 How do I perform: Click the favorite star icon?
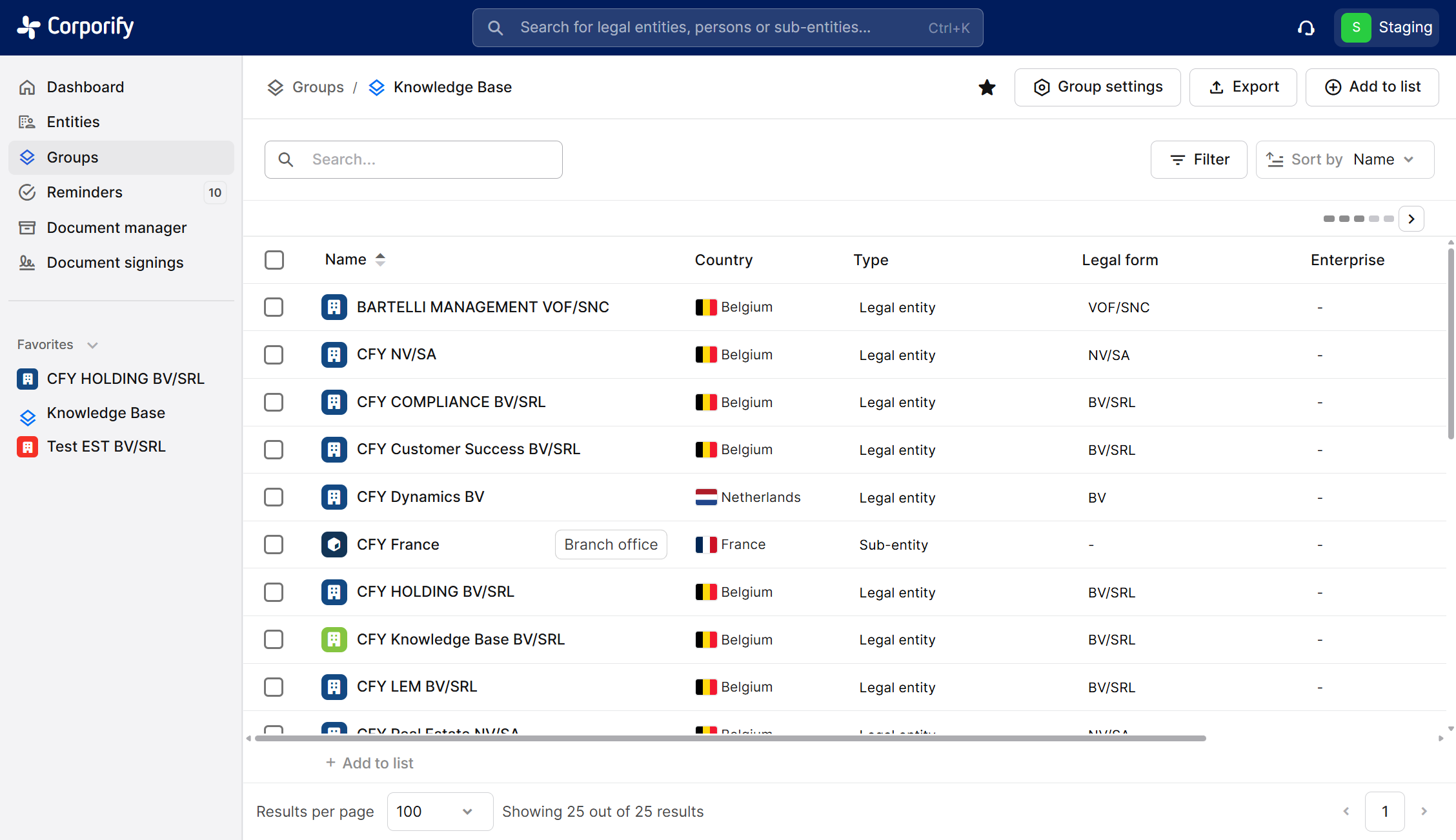[x=987, y=87]
